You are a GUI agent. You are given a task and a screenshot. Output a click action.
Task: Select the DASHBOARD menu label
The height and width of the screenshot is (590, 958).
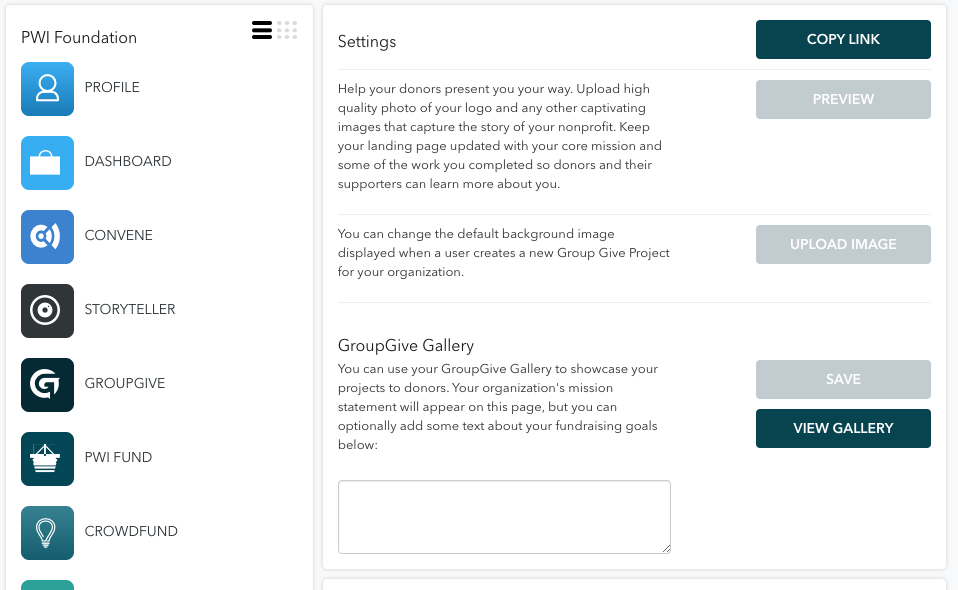tap(128, 161)
